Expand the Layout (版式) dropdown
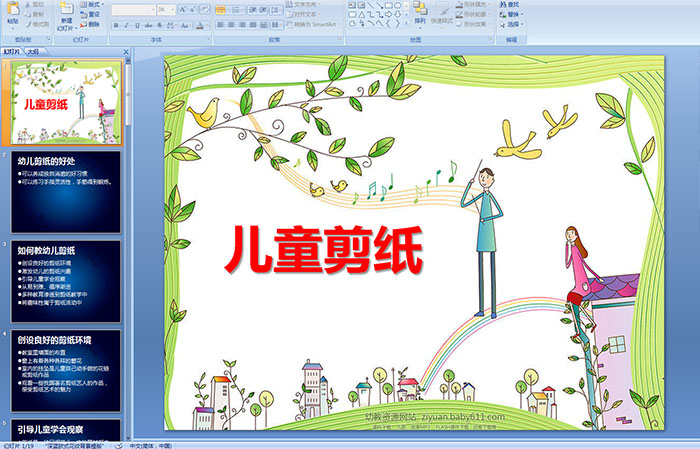Image resolution: width=700 pixels, height=449 pixels. (x=92, y=4)
